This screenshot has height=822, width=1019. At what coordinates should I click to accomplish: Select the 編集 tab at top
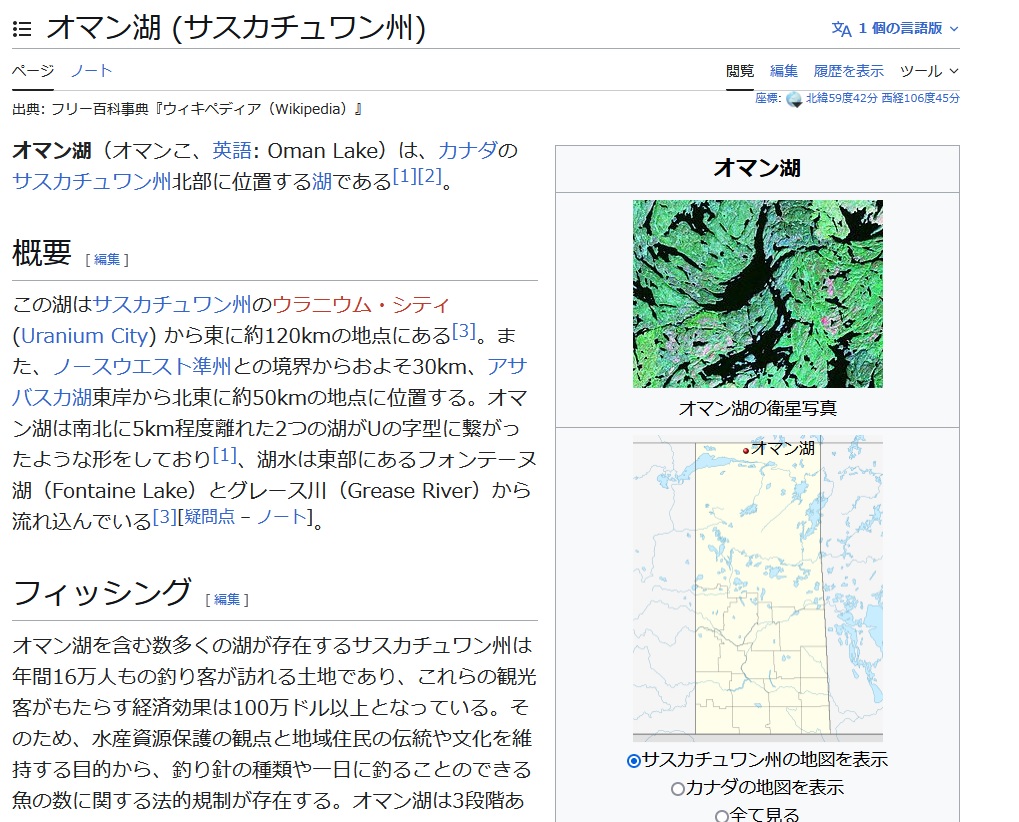783,71
